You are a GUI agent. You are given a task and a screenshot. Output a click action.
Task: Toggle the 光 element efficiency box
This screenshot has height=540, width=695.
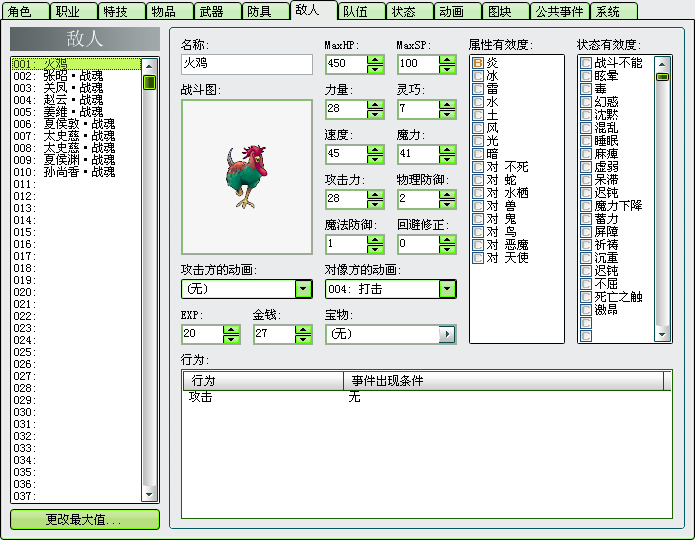tap(478, 141)
